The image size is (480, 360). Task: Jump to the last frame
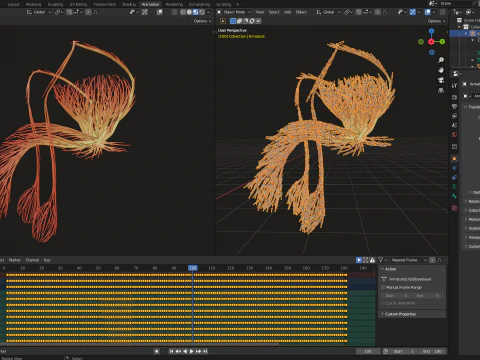pos(205,351)
